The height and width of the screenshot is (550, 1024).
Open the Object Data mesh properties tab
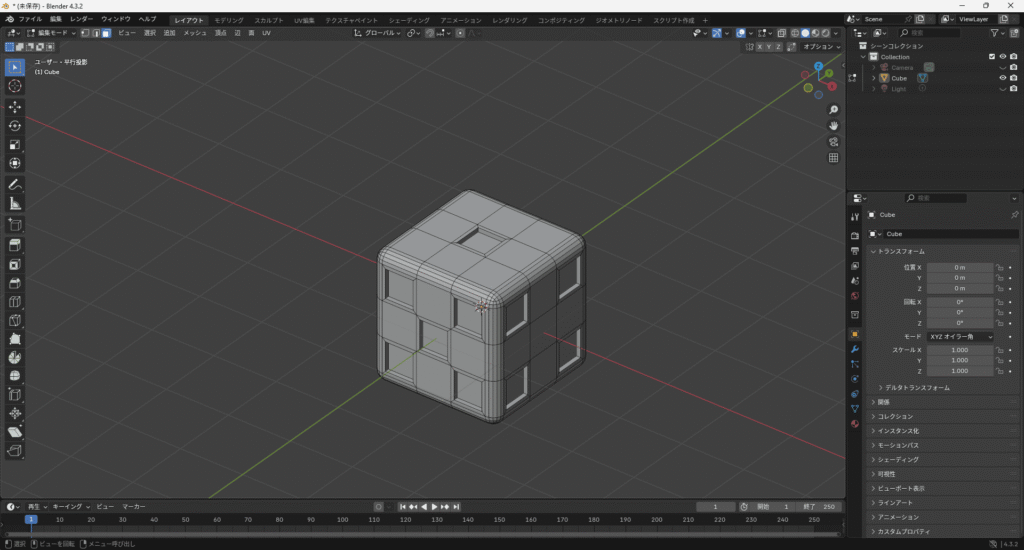[855, 409]
